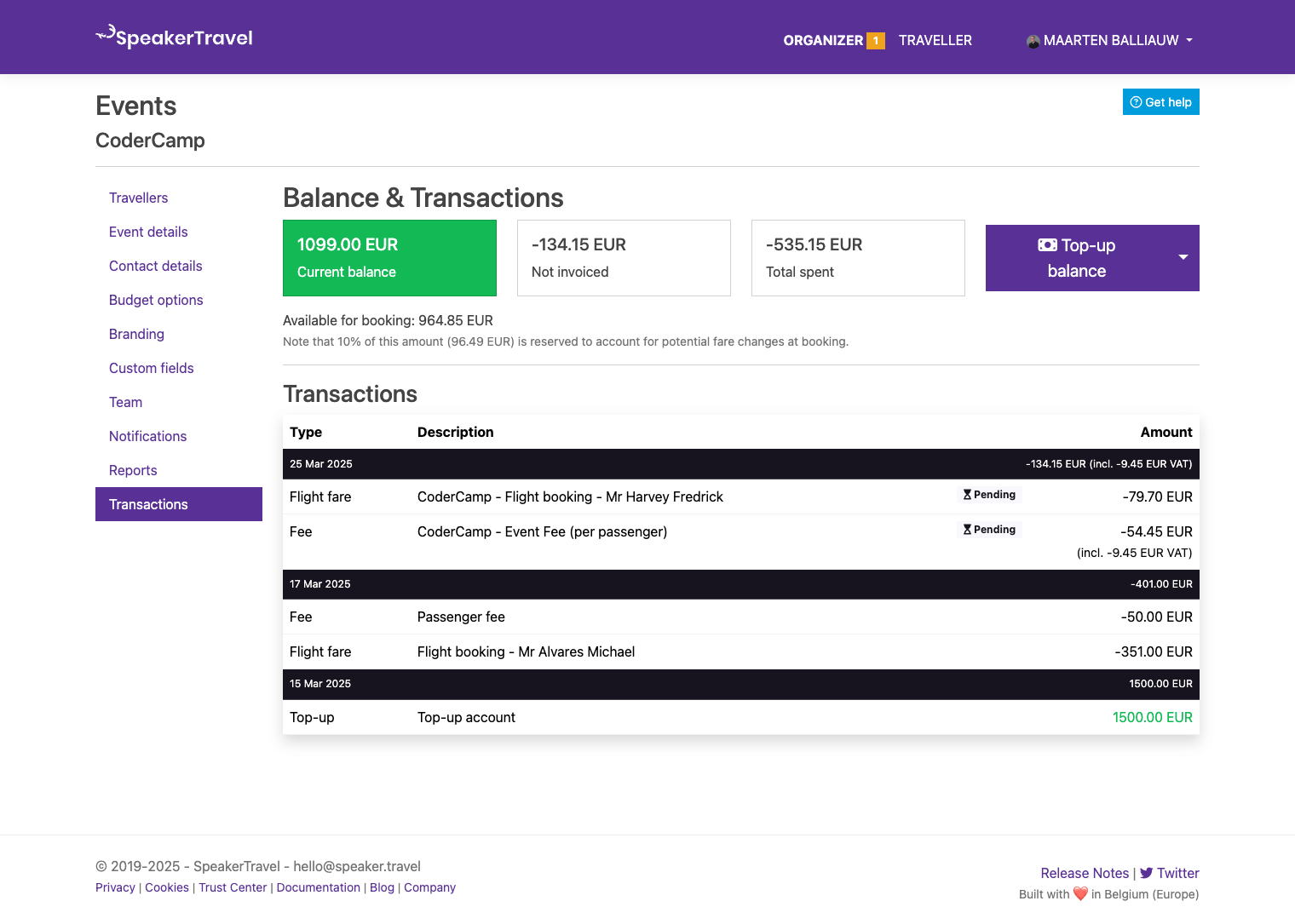The height and width of the screenshot is (924, 1295).
Task: Click the Twitter bird icon in footer
Action: (x=1146, y=873)
